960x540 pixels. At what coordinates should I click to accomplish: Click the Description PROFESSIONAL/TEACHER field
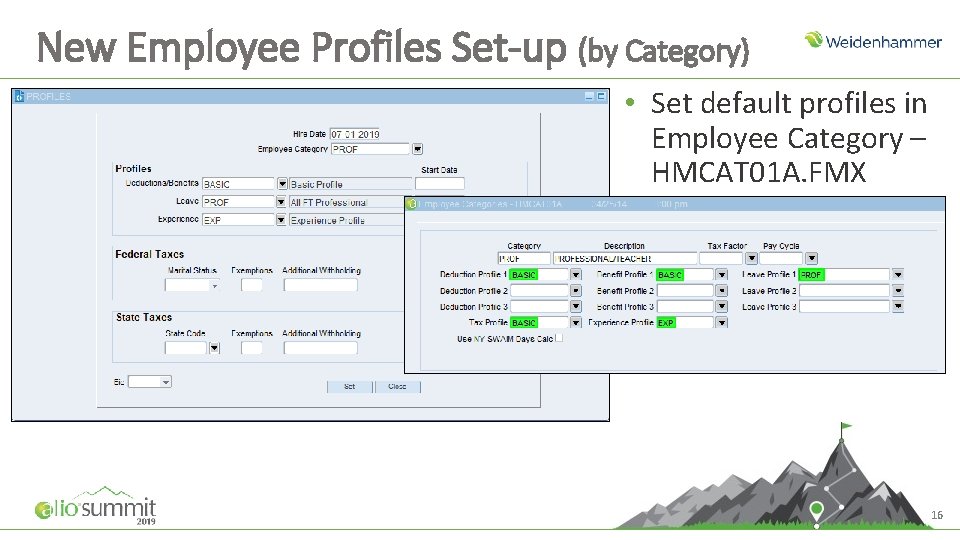pos(625,258)
